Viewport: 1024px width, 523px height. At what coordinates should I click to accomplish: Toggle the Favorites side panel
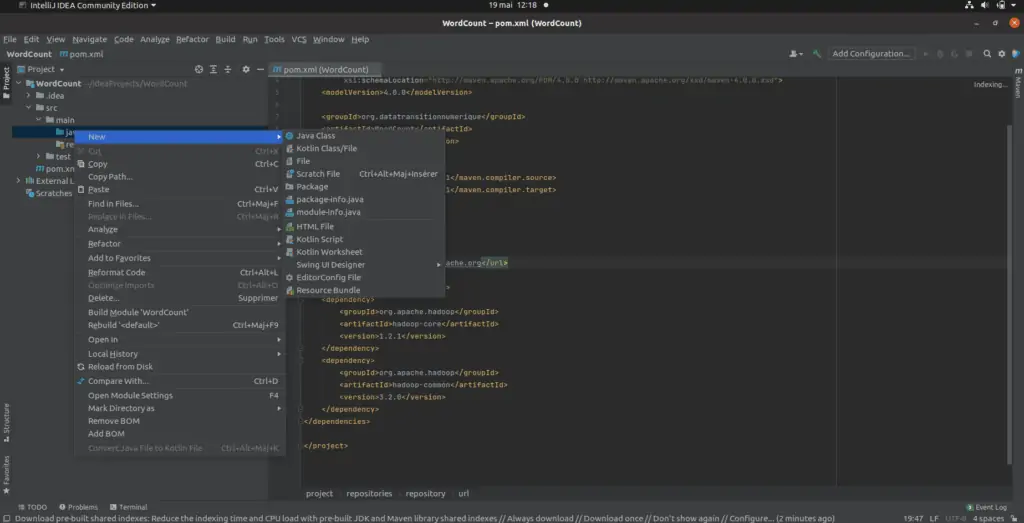[6, 474]
